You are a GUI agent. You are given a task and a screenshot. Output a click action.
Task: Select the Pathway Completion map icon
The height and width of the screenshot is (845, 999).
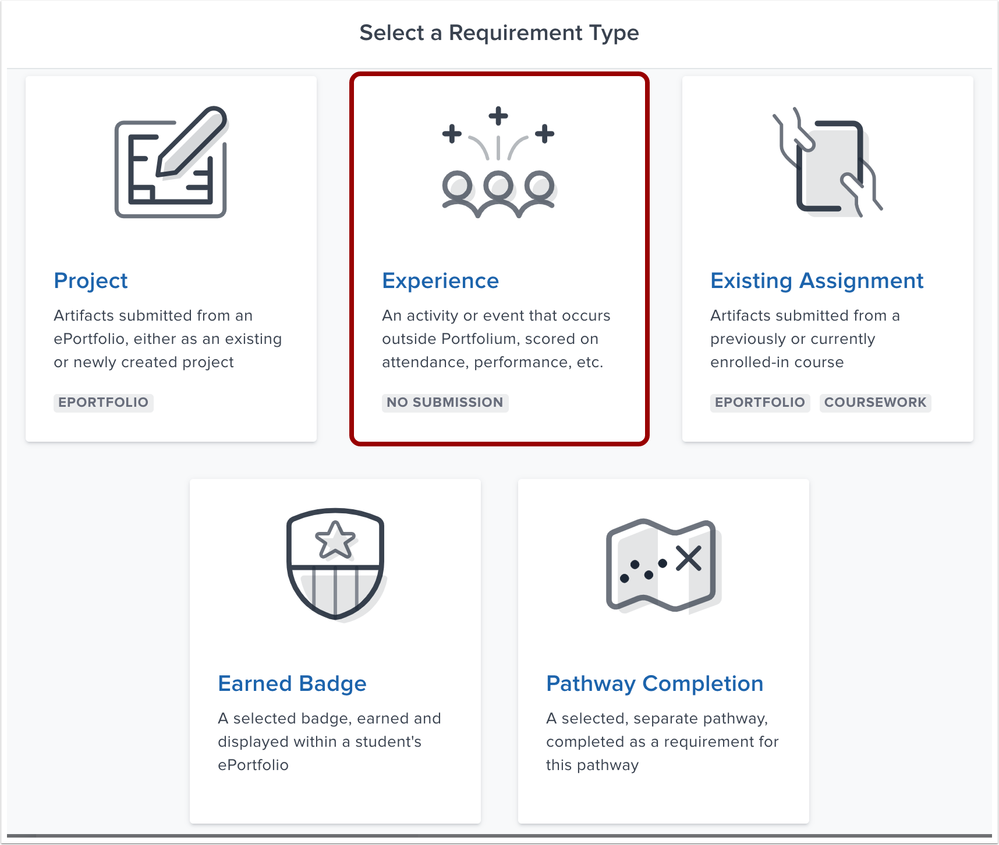click(663, 563)
